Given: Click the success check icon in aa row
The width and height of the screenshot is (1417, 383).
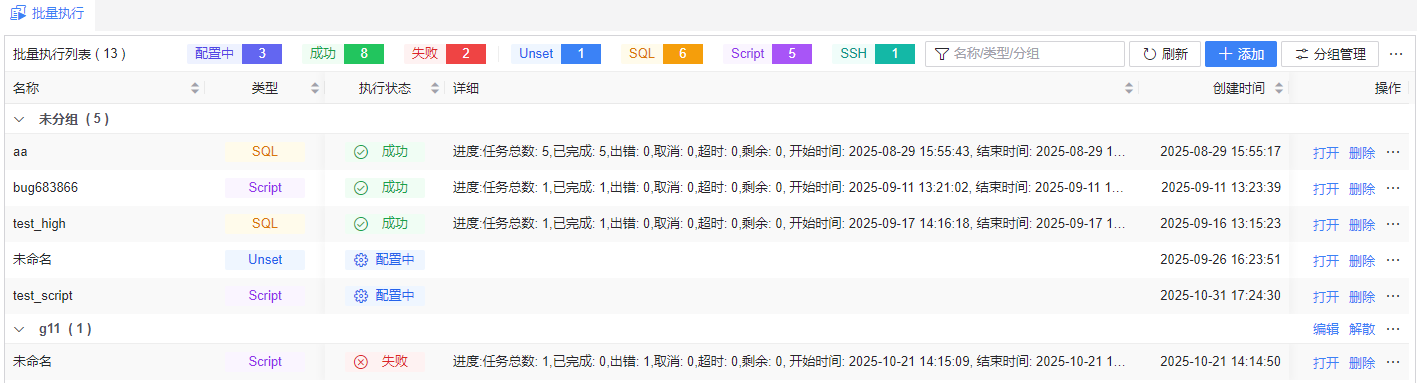Looking at the screenshot, I should coord(361,152).
